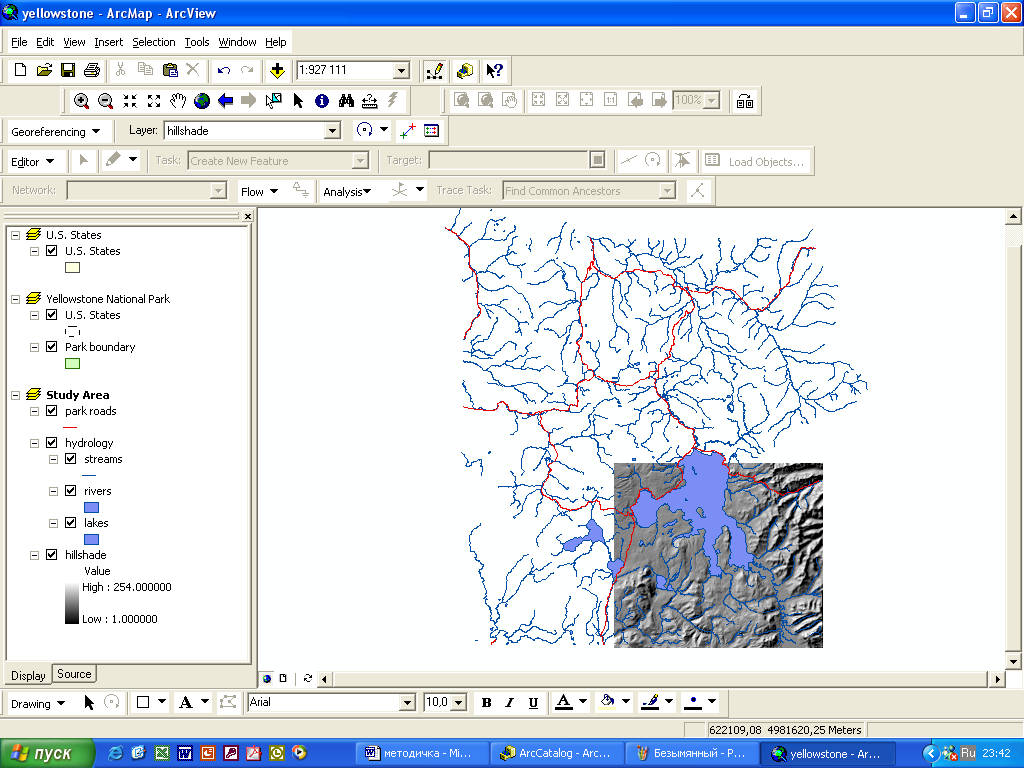Image resolution: width=1024 pixels, height=768 pixels.
Task: Click the Add Data yellow plus icon
Action: [278, 71]
